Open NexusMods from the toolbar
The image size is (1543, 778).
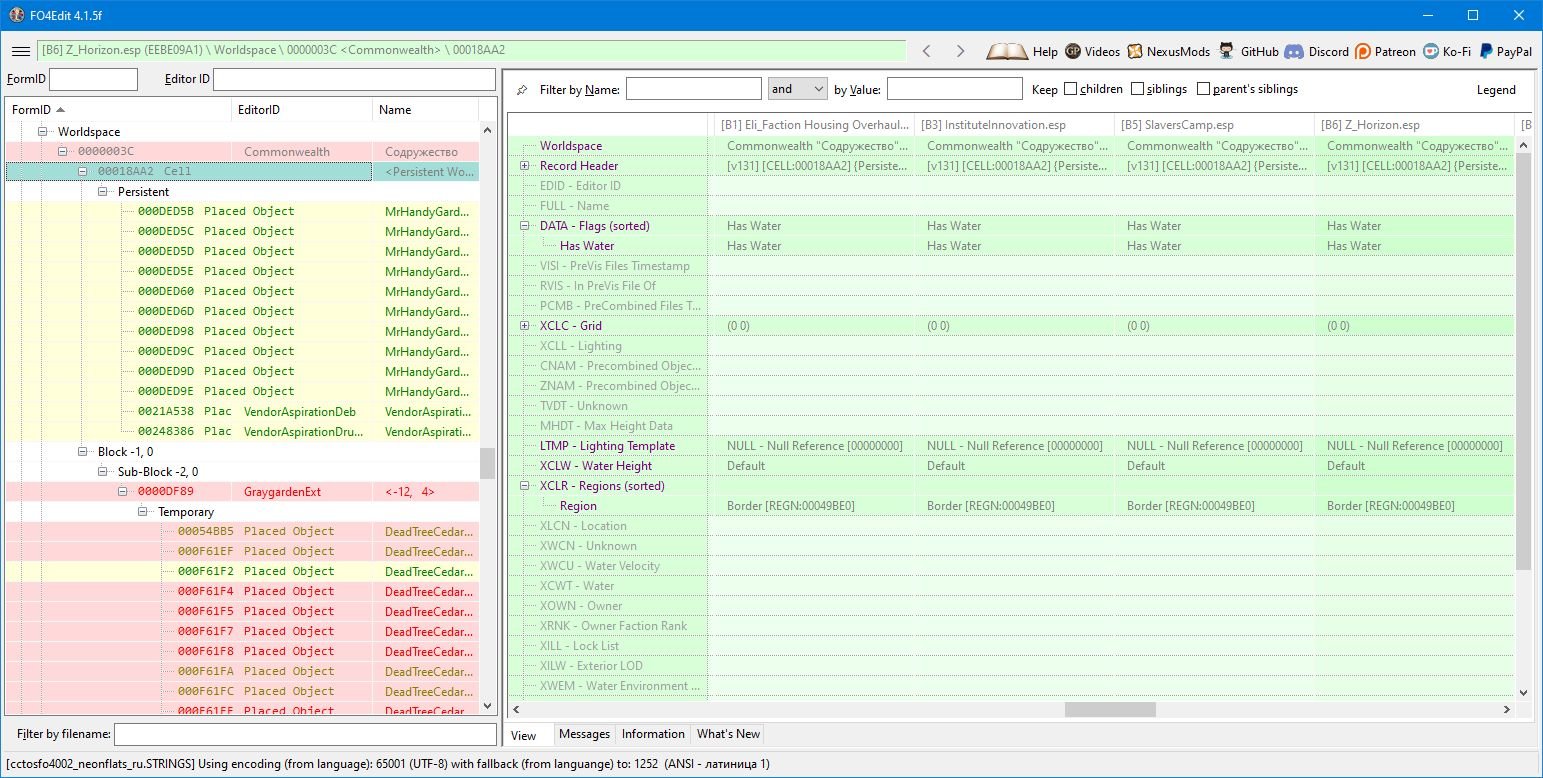[1135, 51]
